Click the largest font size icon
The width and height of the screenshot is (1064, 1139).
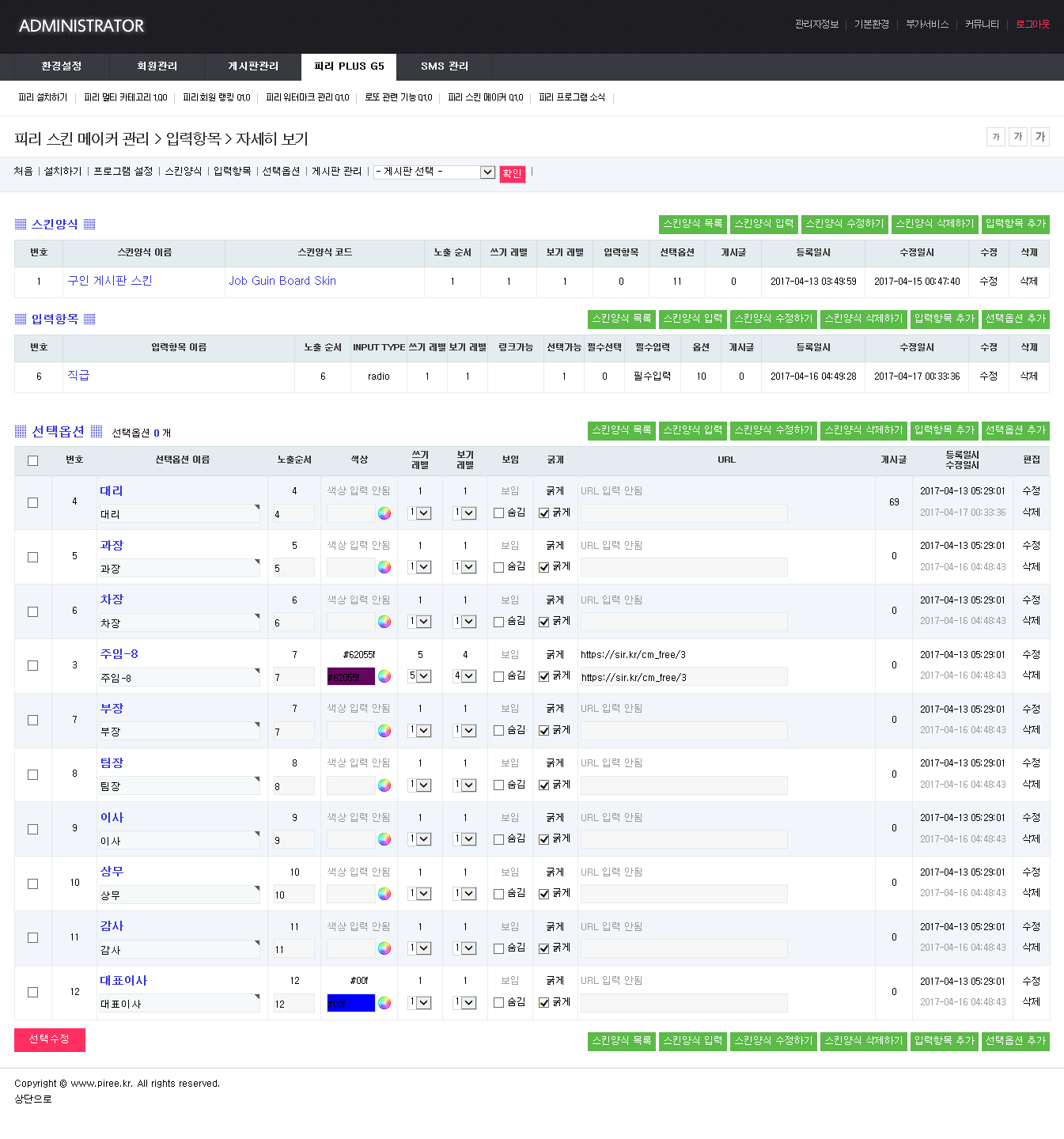click(x=1040, y=137)
